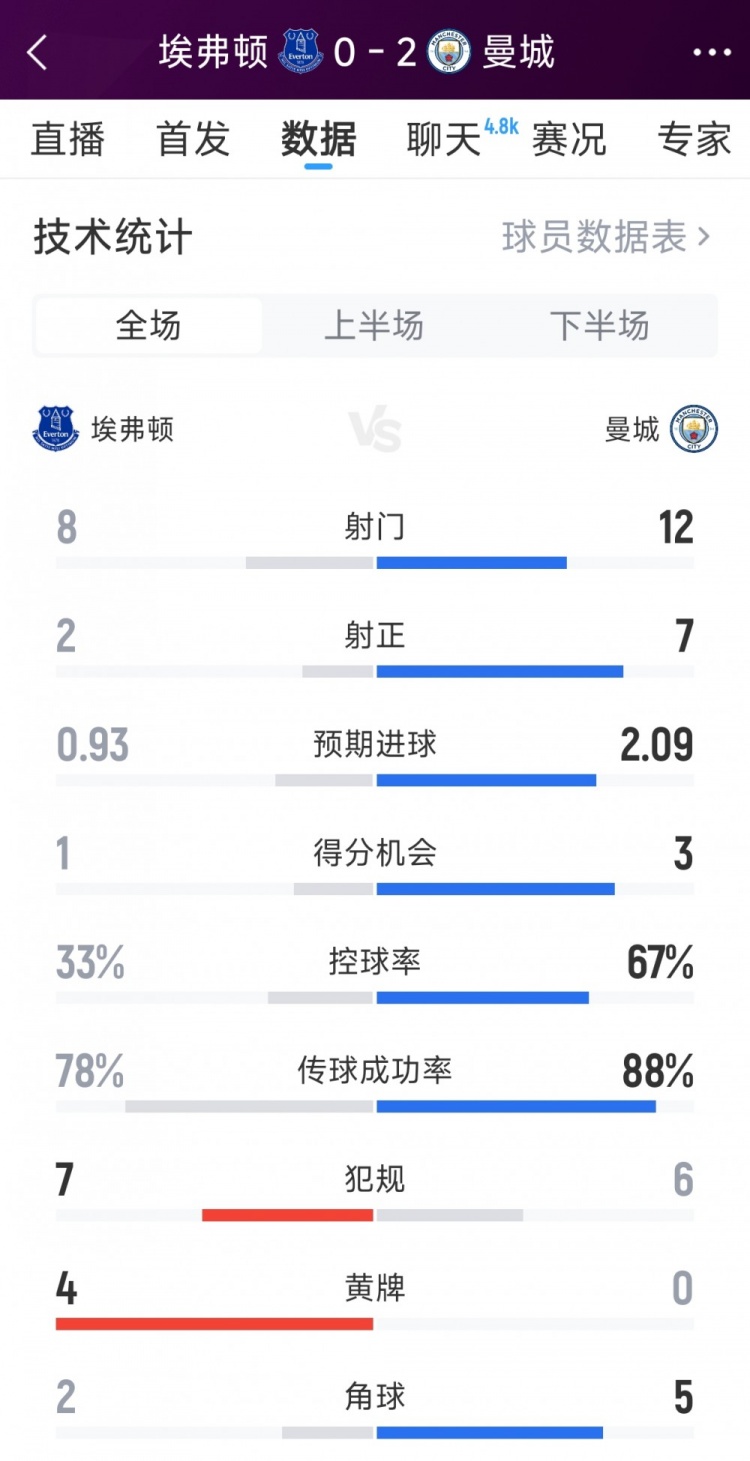The image size is (750, 1461).
Task: Tap Everton logo beside 埃弗顿 team name
Action: tap(56, 429)
